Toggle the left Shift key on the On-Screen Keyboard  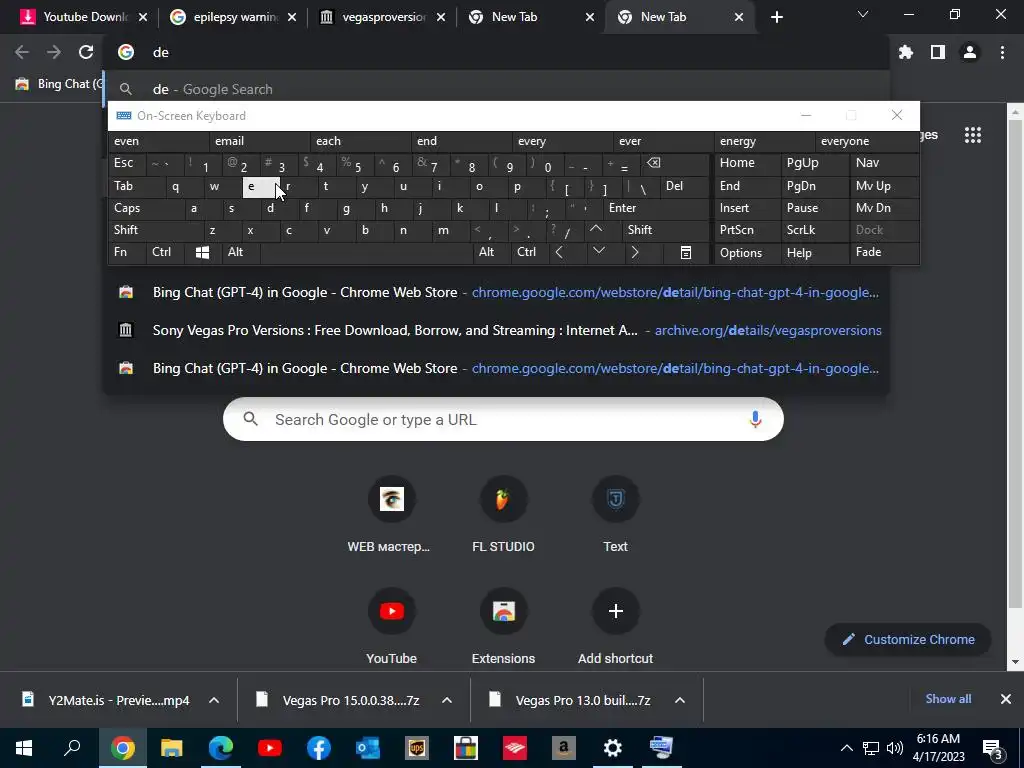(x=155, y=230)
